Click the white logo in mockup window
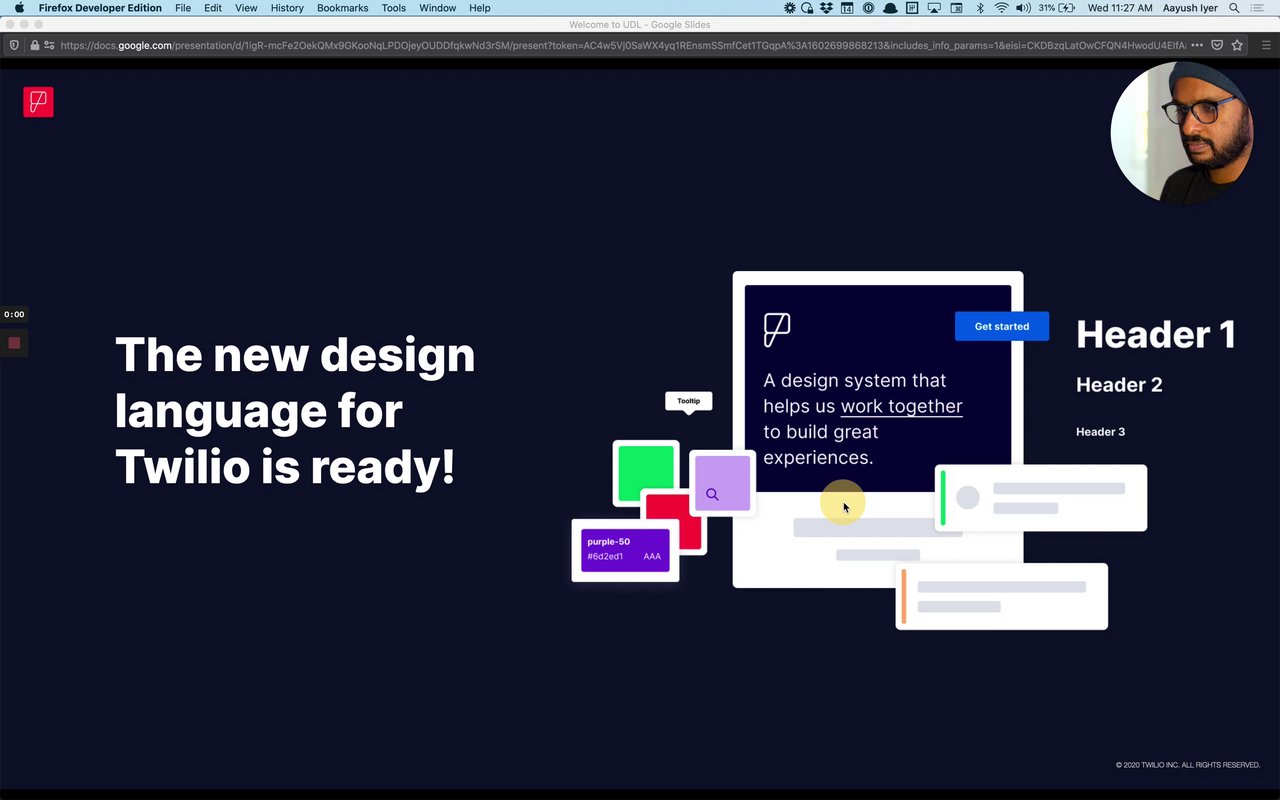 click(777, 330)
